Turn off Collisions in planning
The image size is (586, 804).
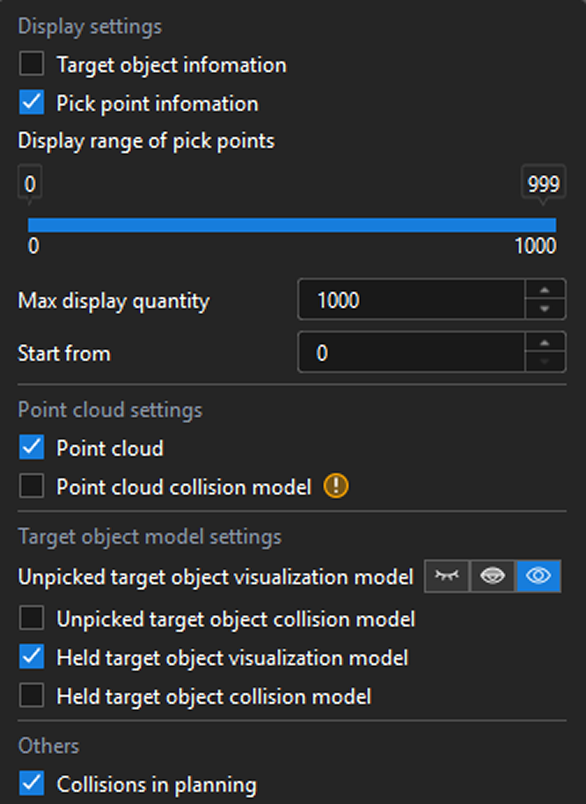(31, 783)
